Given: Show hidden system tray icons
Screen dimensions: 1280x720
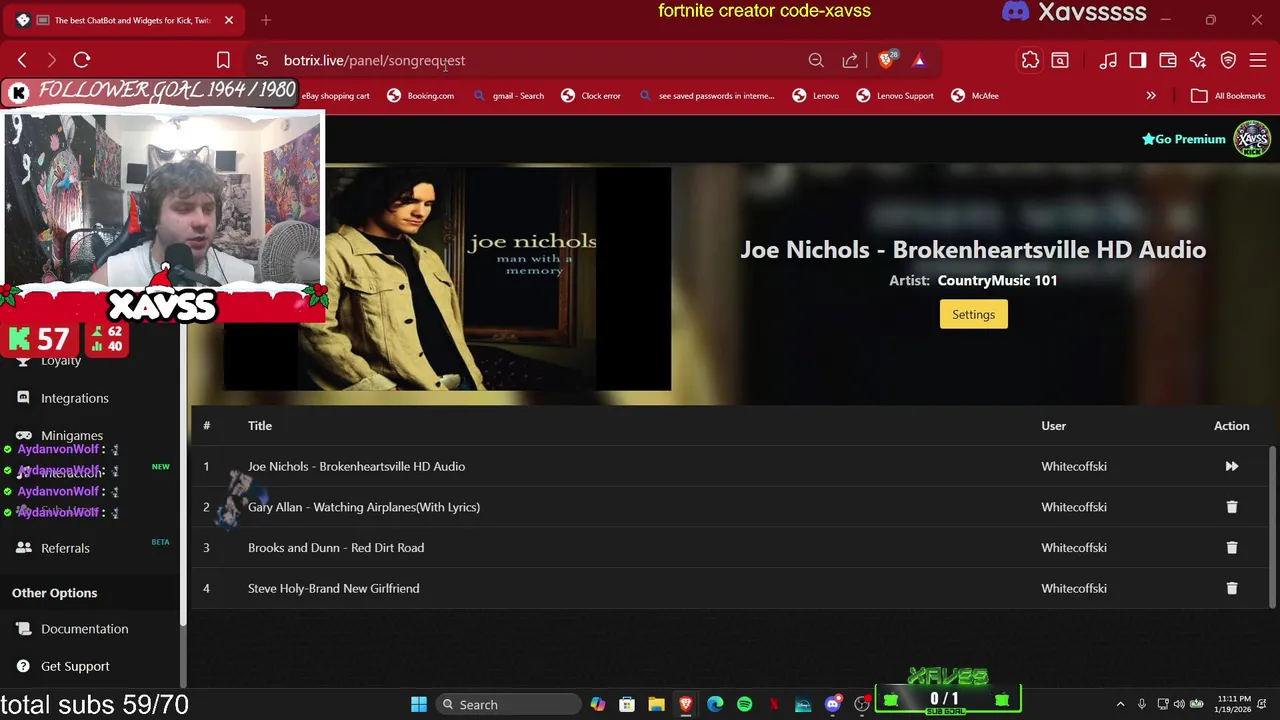Looking at the screenshot, I should tap(1120, 704).
